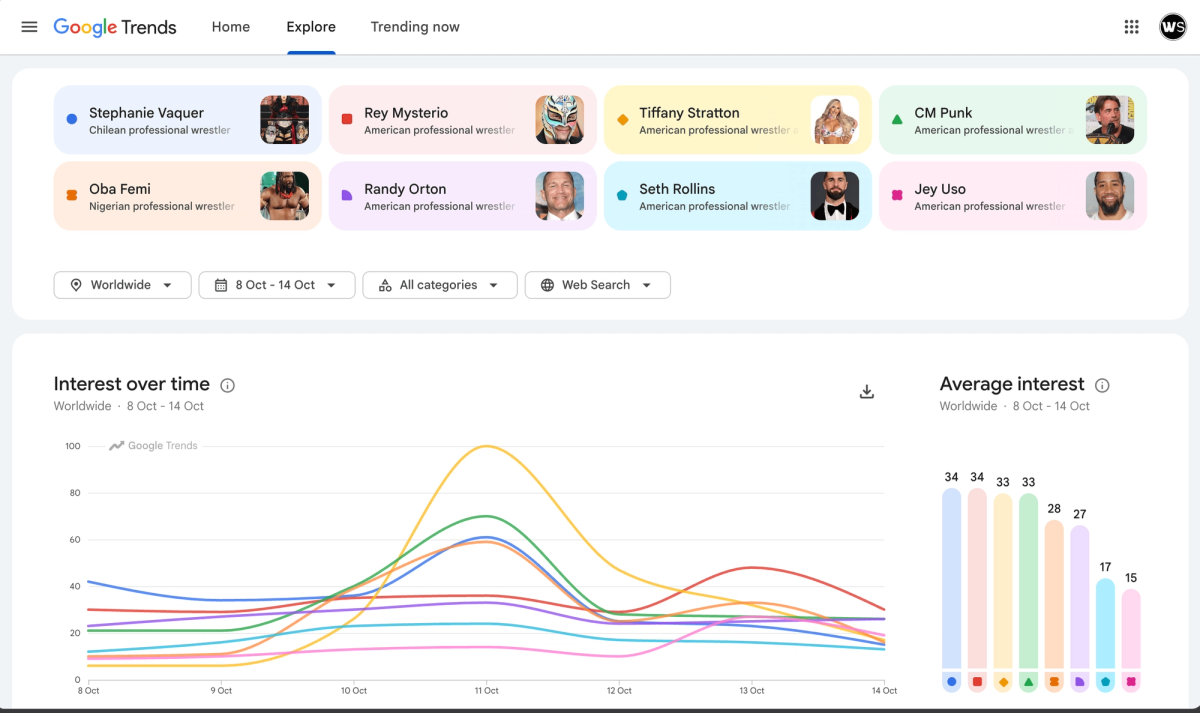1200x713 pixels.
Task: Click the blue average bar with first value 34
Action: [x=951, y=578]
